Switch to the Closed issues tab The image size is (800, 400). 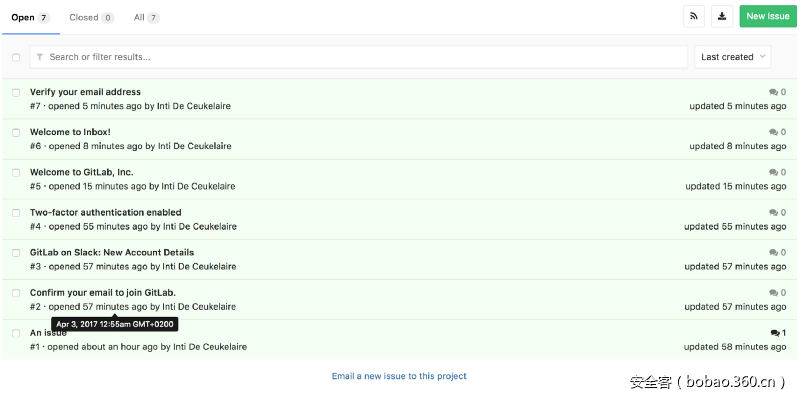point(92,17)
